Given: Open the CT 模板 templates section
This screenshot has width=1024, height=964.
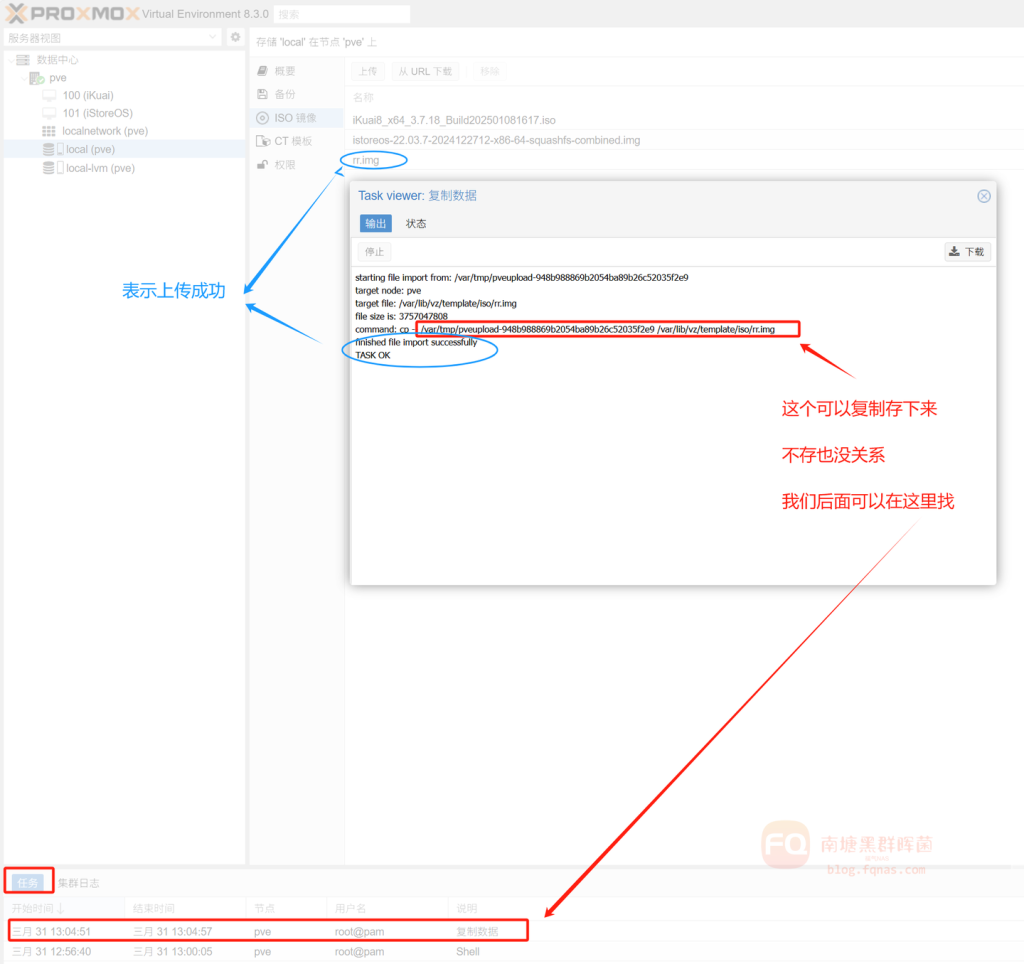Looking at the screenshot, I should tap(292, 141).
